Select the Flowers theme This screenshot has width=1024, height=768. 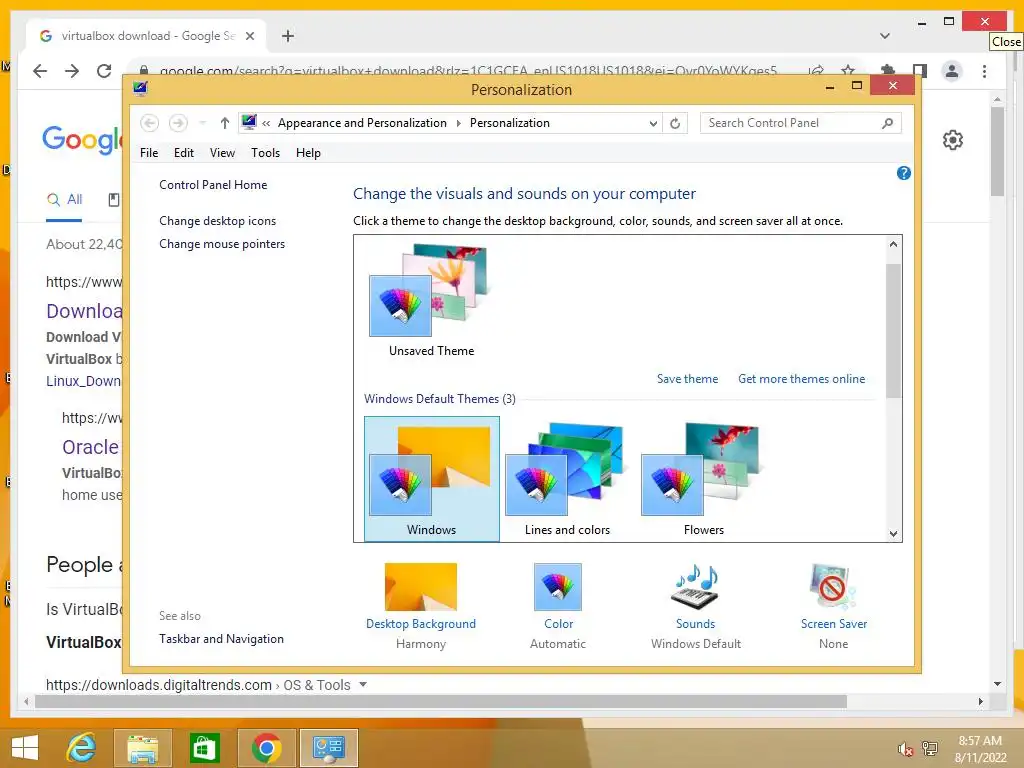[703, 479]
